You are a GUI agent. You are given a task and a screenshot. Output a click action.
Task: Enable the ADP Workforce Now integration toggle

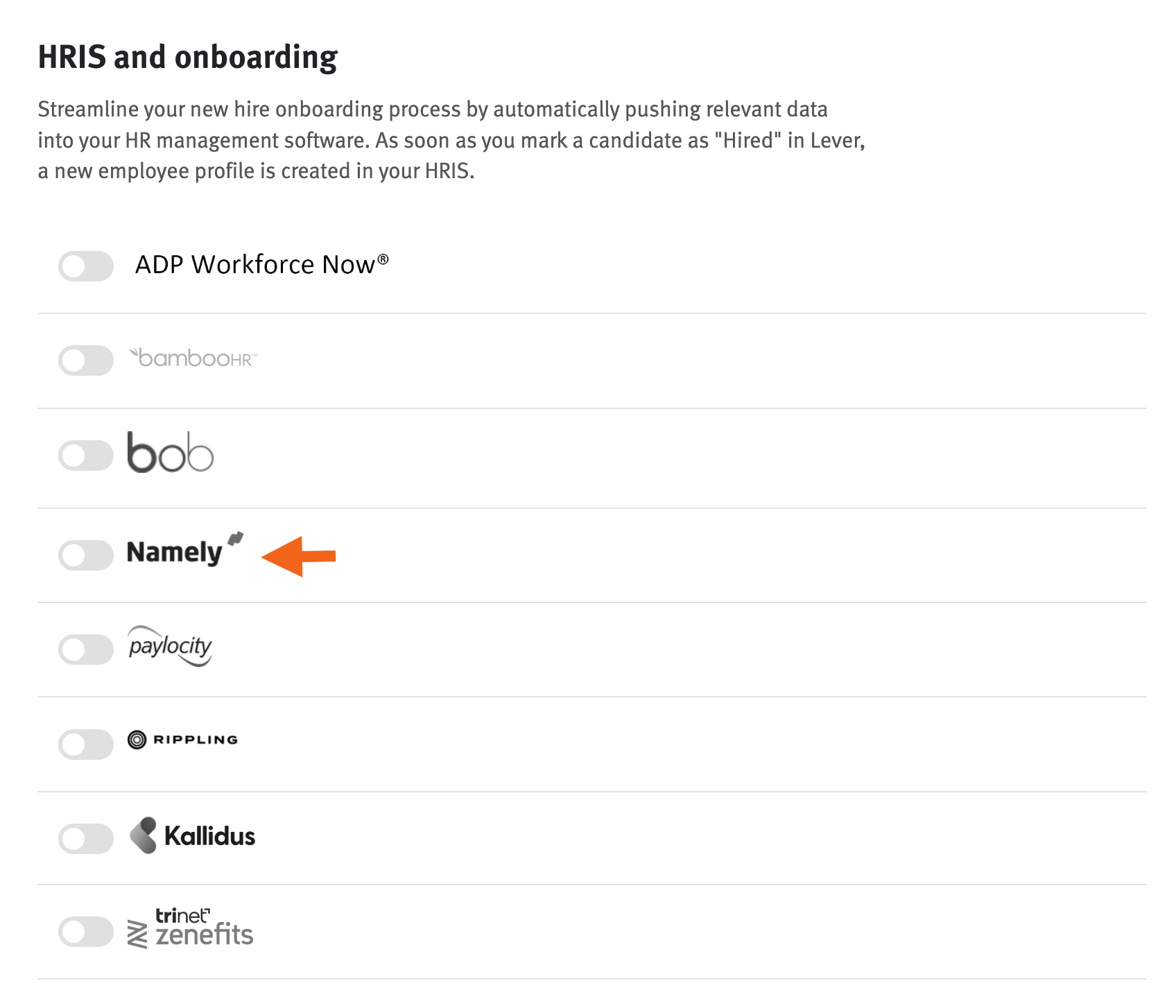(85, 266)
